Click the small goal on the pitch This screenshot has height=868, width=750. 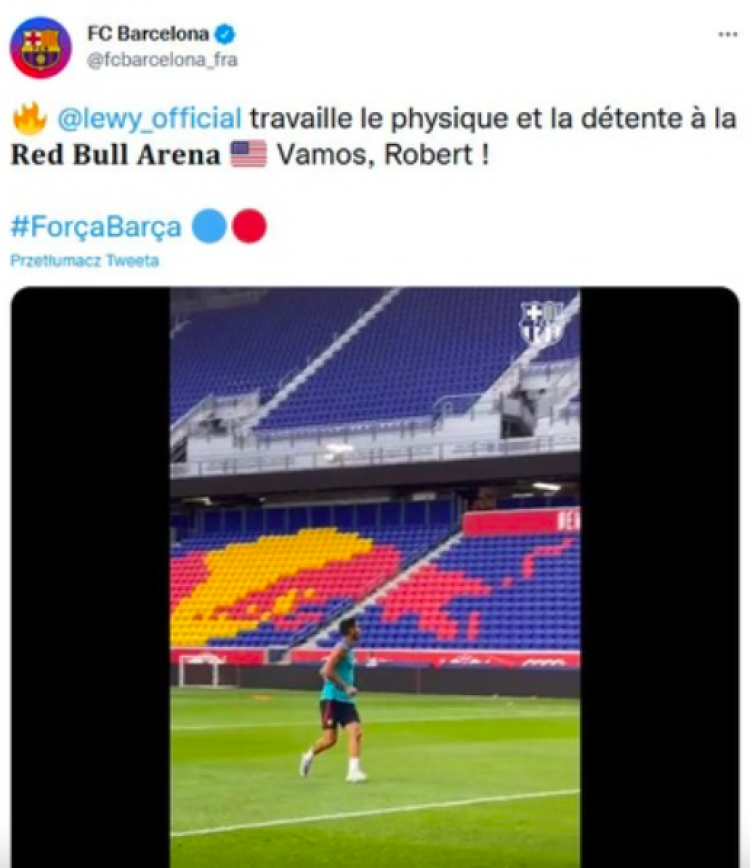tap(200, 670)
